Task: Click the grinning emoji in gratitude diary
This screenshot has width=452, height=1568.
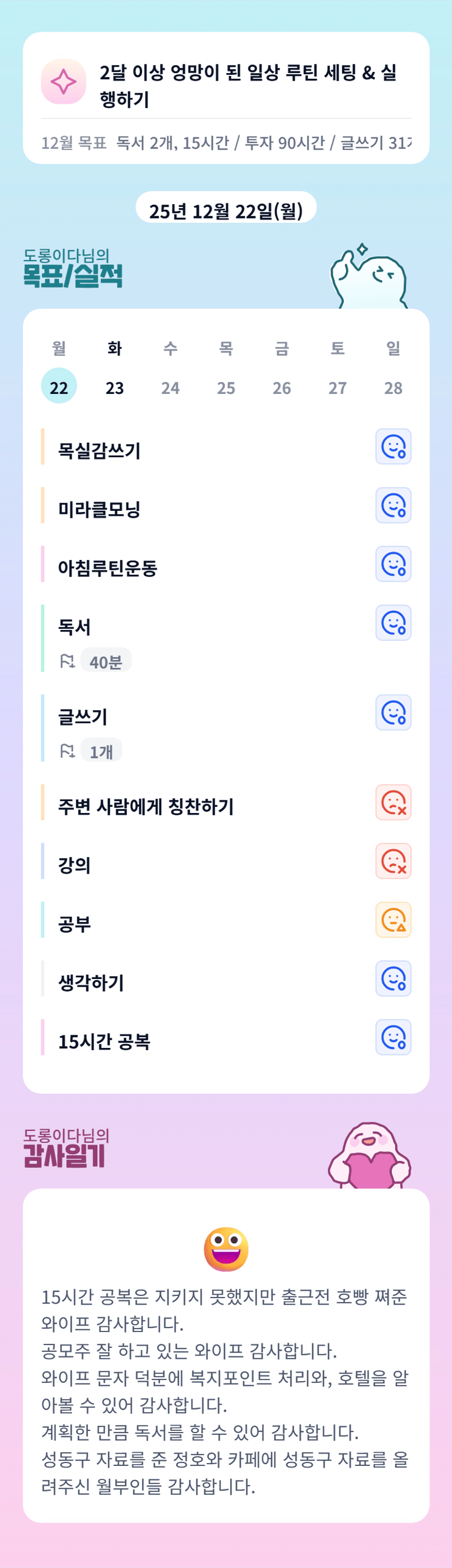Action: (226, 1249)
